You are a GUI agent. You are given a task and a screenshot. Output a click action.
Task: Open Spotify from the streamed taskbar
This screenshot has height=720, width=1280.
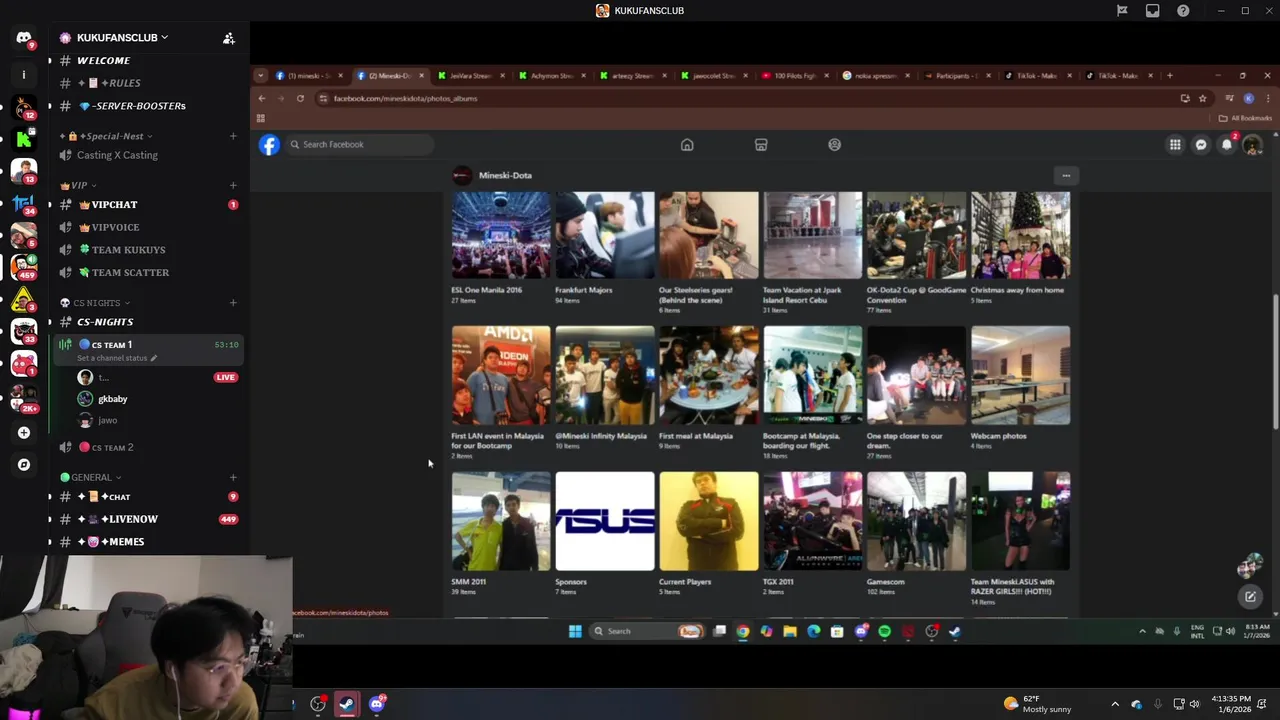(x=884, y=631)
